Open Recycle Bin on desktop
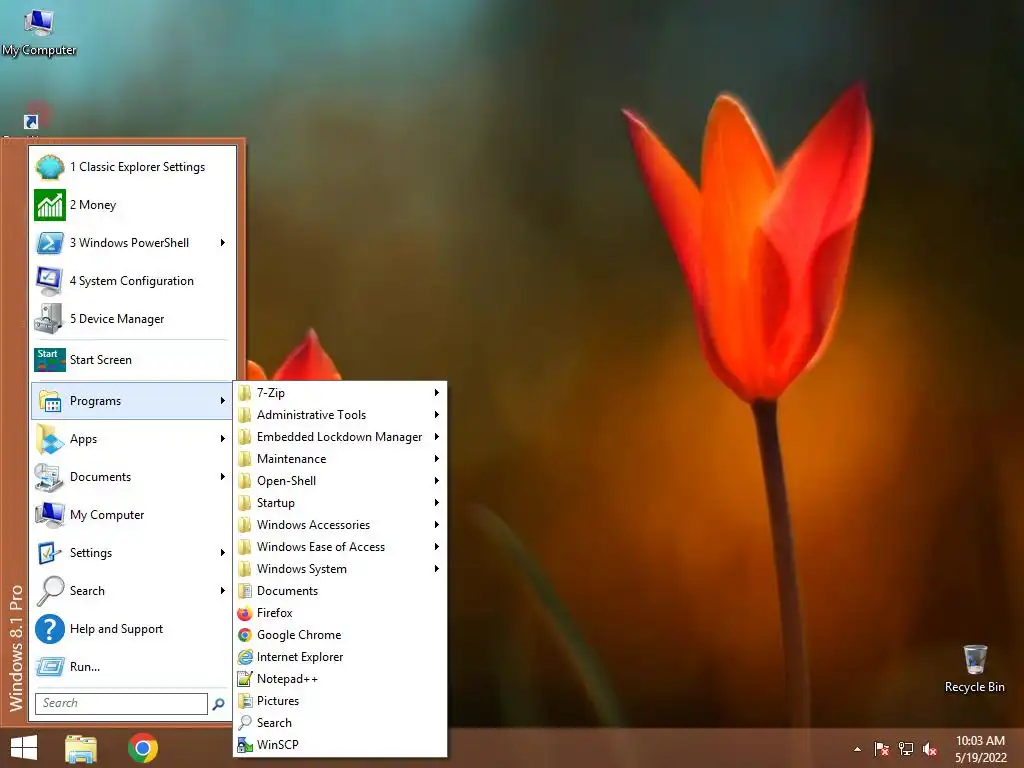The image size is (1024, 768). (x=975, y=669)
